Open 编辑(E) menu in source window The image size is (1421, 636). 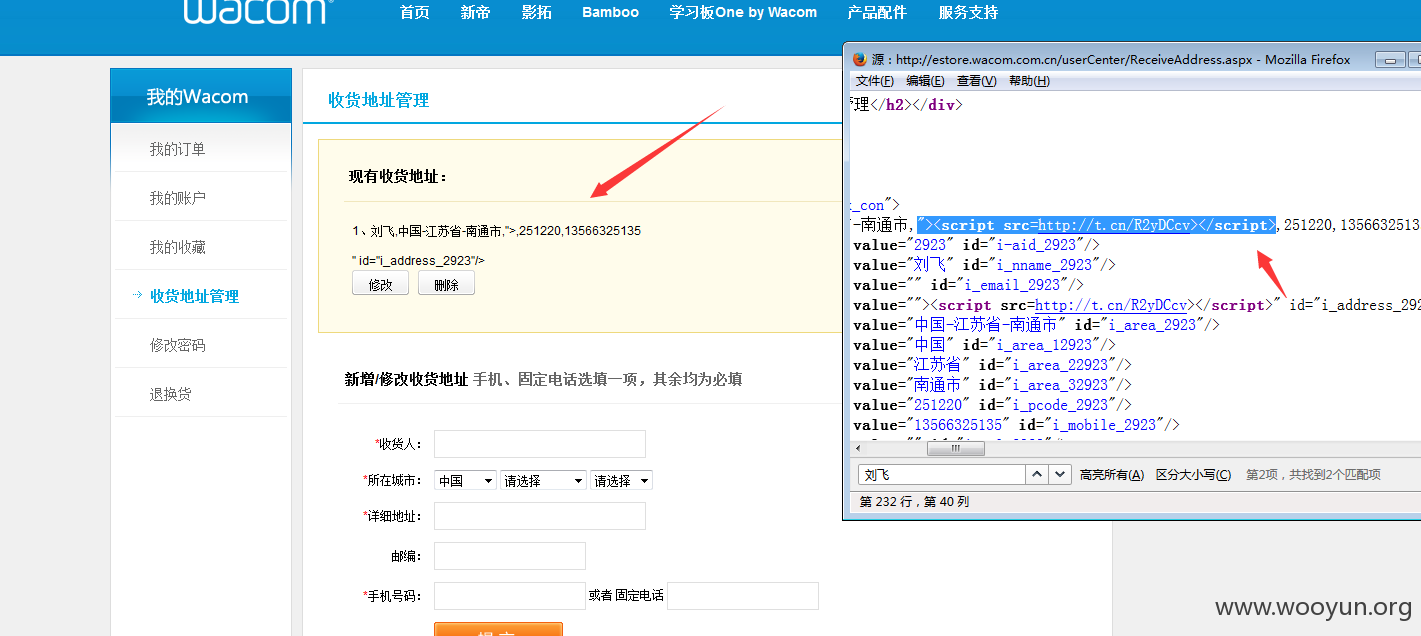coord(925,81)
